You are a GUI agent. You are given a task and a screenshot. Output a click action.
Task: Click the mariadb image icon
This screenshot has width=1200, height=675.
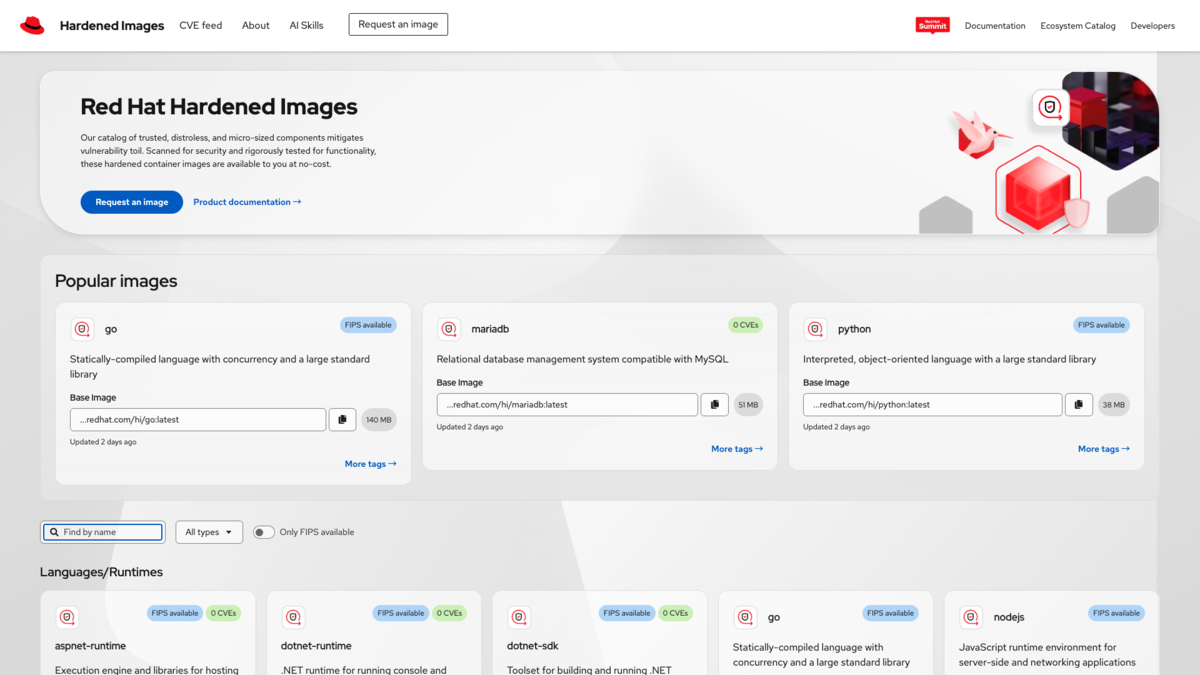(449, 329)
